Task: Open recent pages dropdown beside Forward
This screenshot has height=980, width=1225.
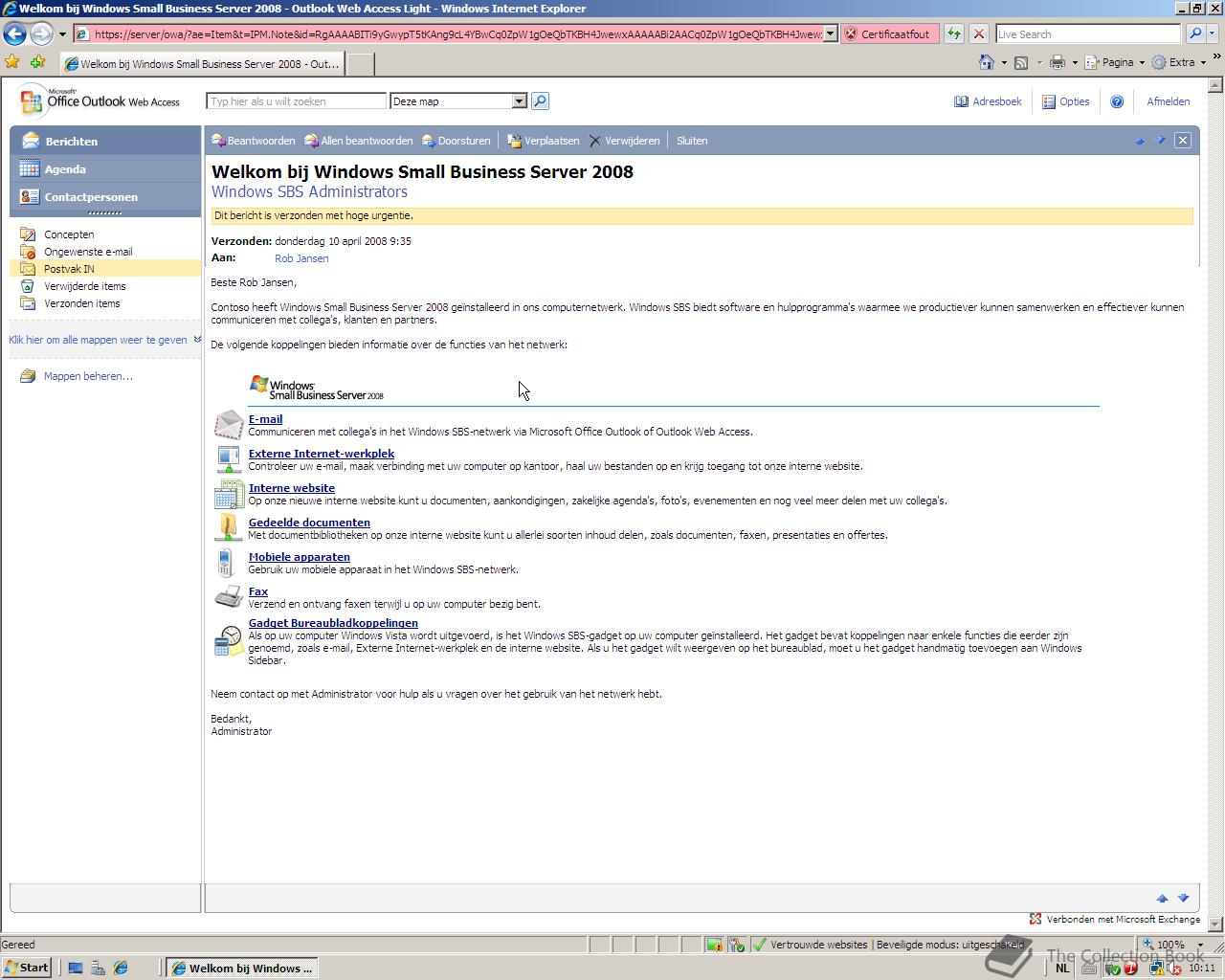Action: coord(62,33)
